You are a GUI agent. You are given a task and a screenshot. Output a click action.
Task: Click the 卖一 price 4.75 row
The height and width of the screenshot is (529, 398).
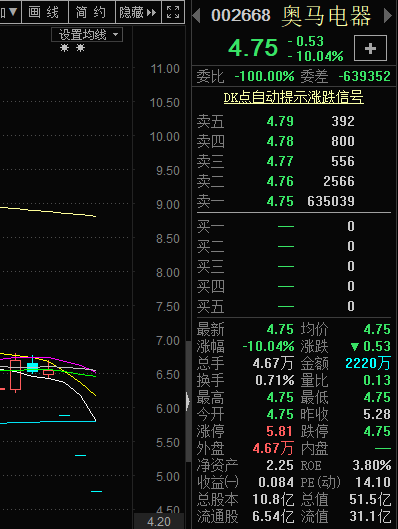click(x=293, y=201)
